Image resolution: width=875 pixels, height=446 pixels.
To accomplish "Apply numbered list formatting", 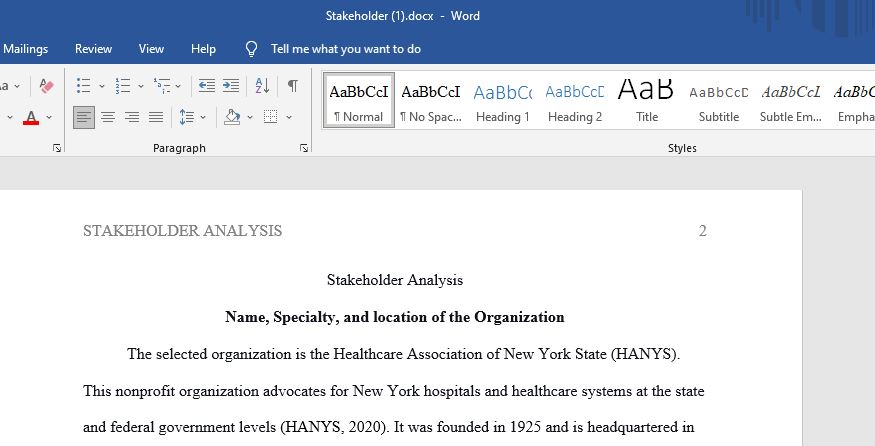I will tap(123, 86).
